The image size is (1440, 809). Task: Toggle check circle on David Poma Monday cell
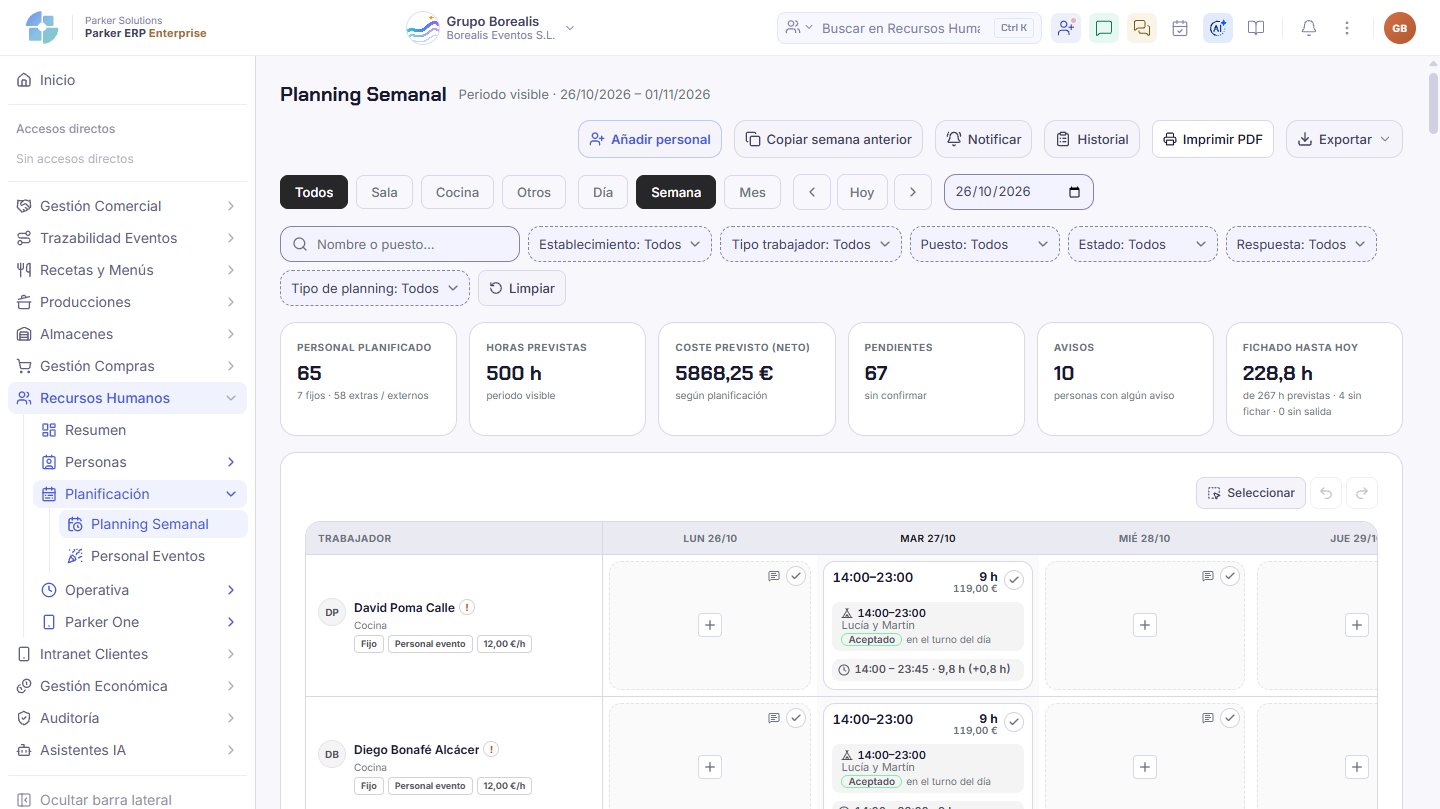[x=796, y=576]
